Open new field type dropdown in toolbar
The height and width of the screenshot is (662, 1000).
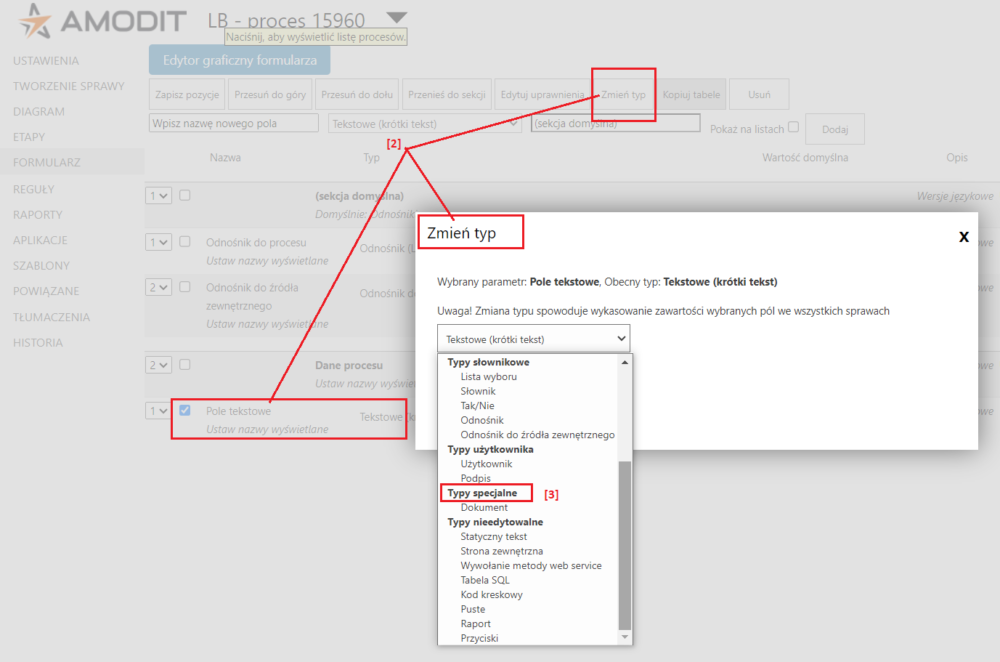click(x=424, y=123)
